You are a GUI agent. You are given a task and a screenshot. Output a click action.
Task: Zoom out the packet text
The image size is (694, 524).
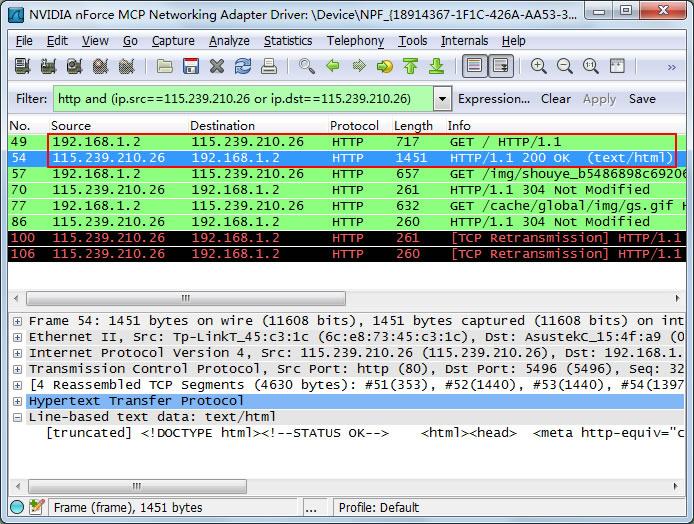click(565, 66)
